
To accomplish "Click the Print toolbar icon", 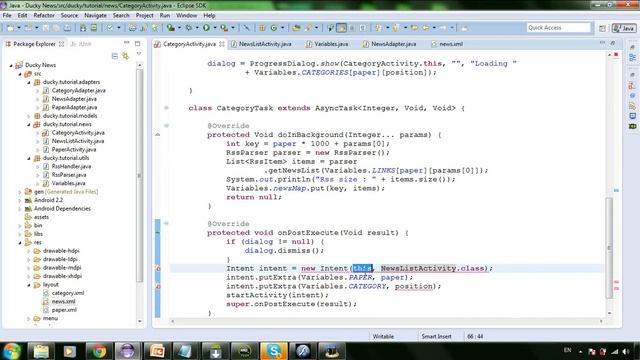I will [67, 28].
